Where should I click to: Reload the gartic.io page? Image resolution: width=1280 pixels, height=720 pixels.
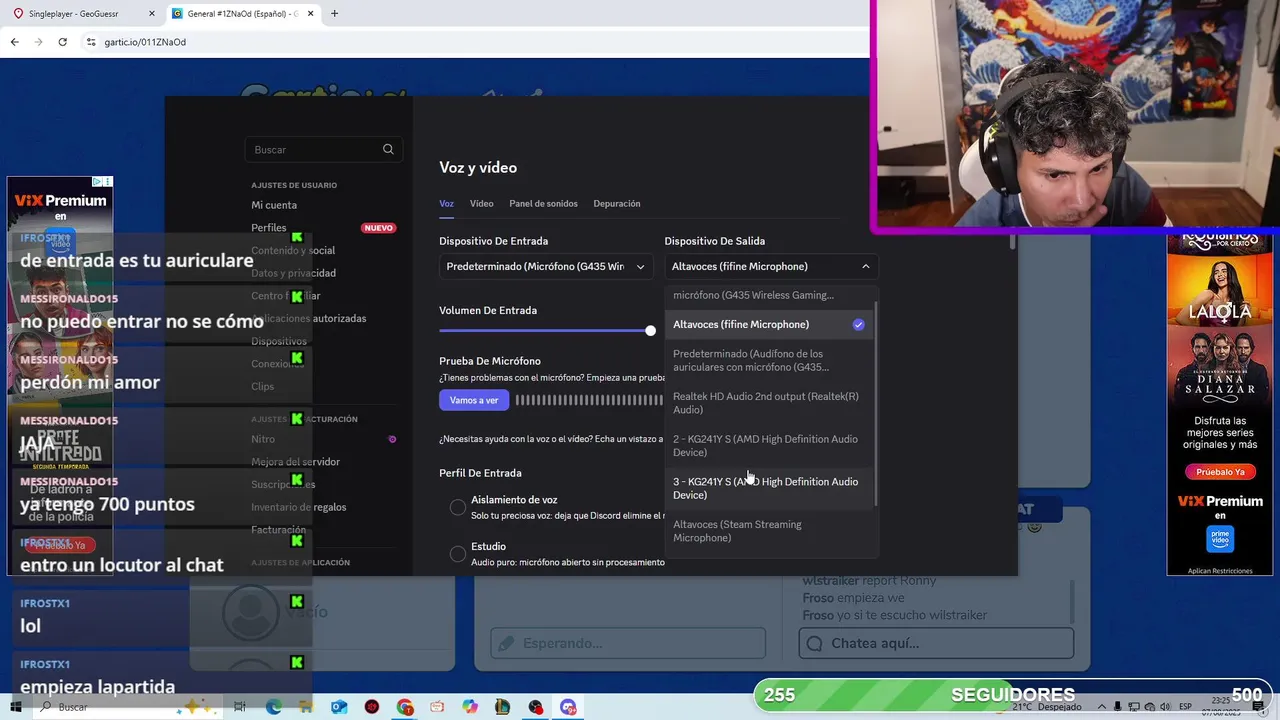[x=62, y=42]
